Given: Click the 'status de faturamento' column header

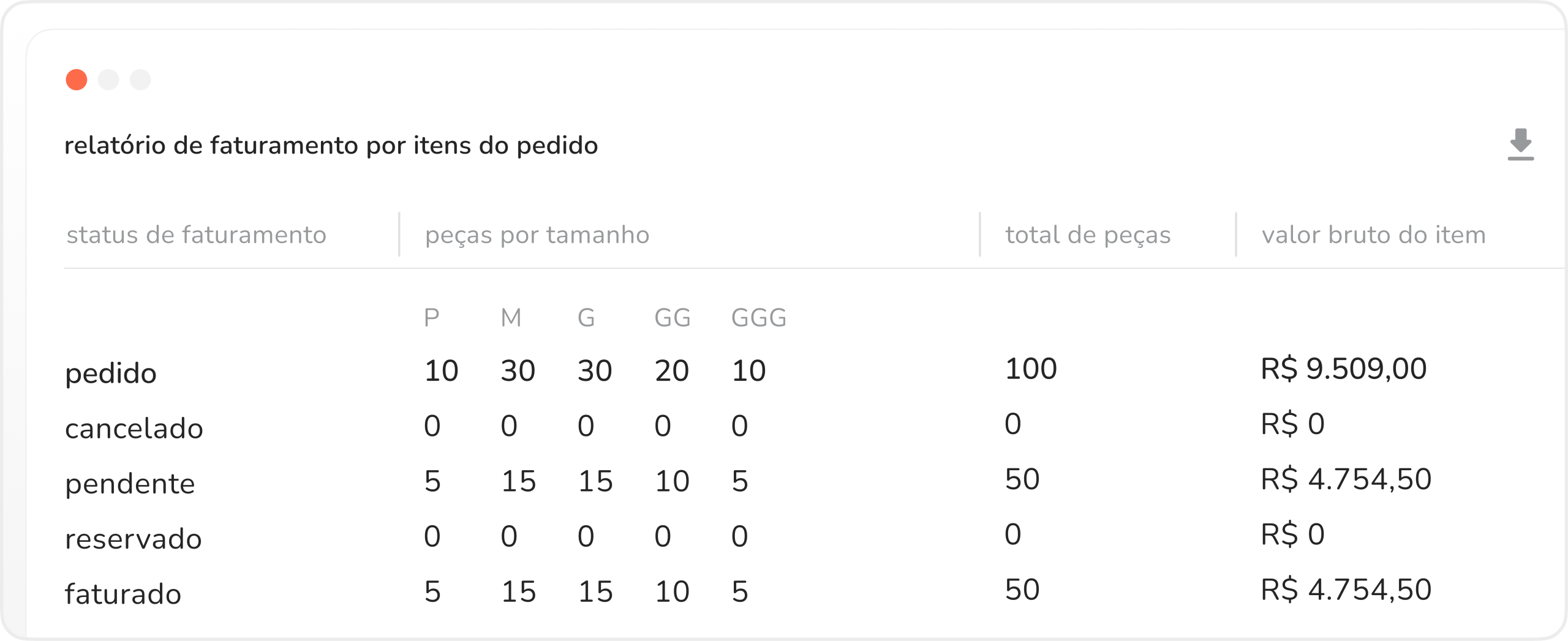Looking at the screenshot, I should [196, 235].
